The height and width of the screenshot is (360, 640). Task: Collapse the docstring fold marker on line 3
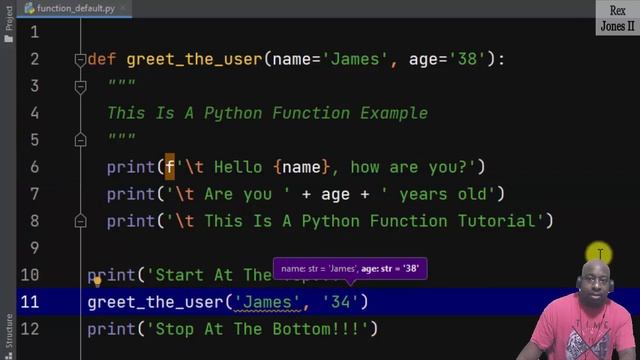tap(80, 87)
